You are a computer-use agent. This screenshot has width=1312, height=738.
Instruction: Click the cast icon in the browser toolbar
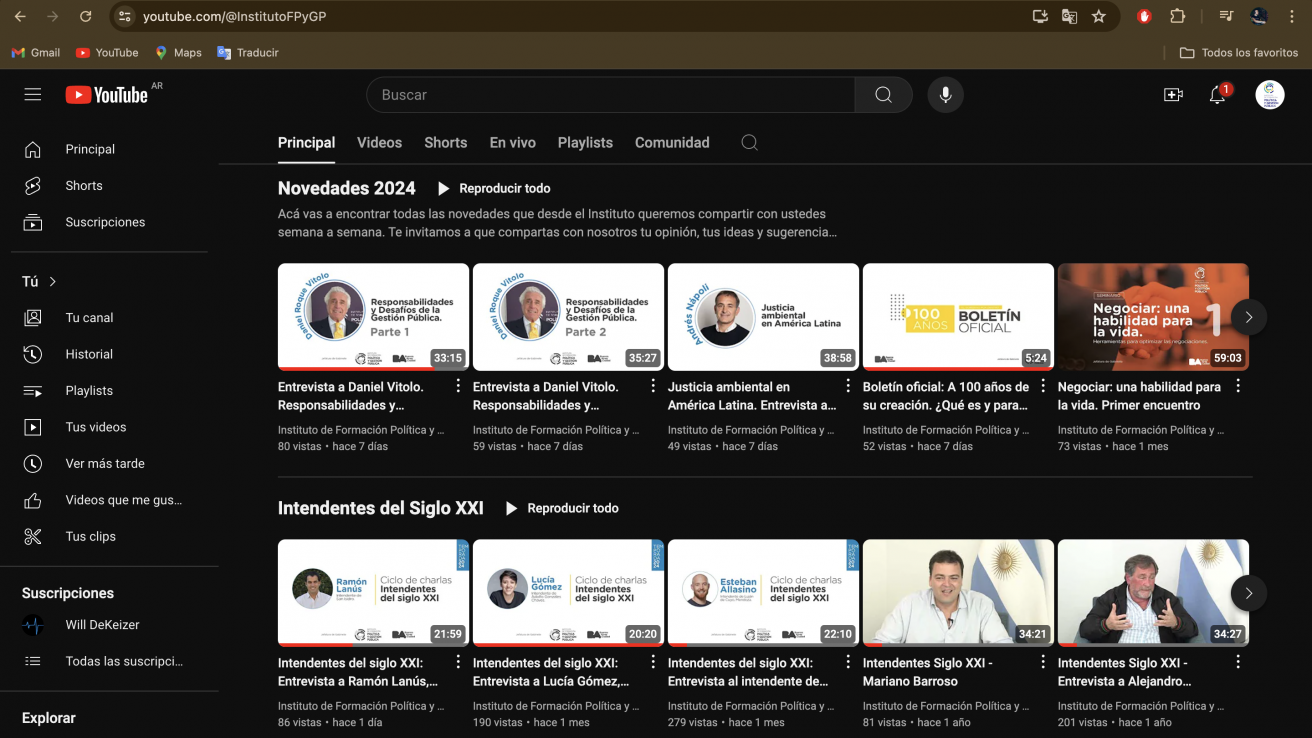[x=1039, y=16]
